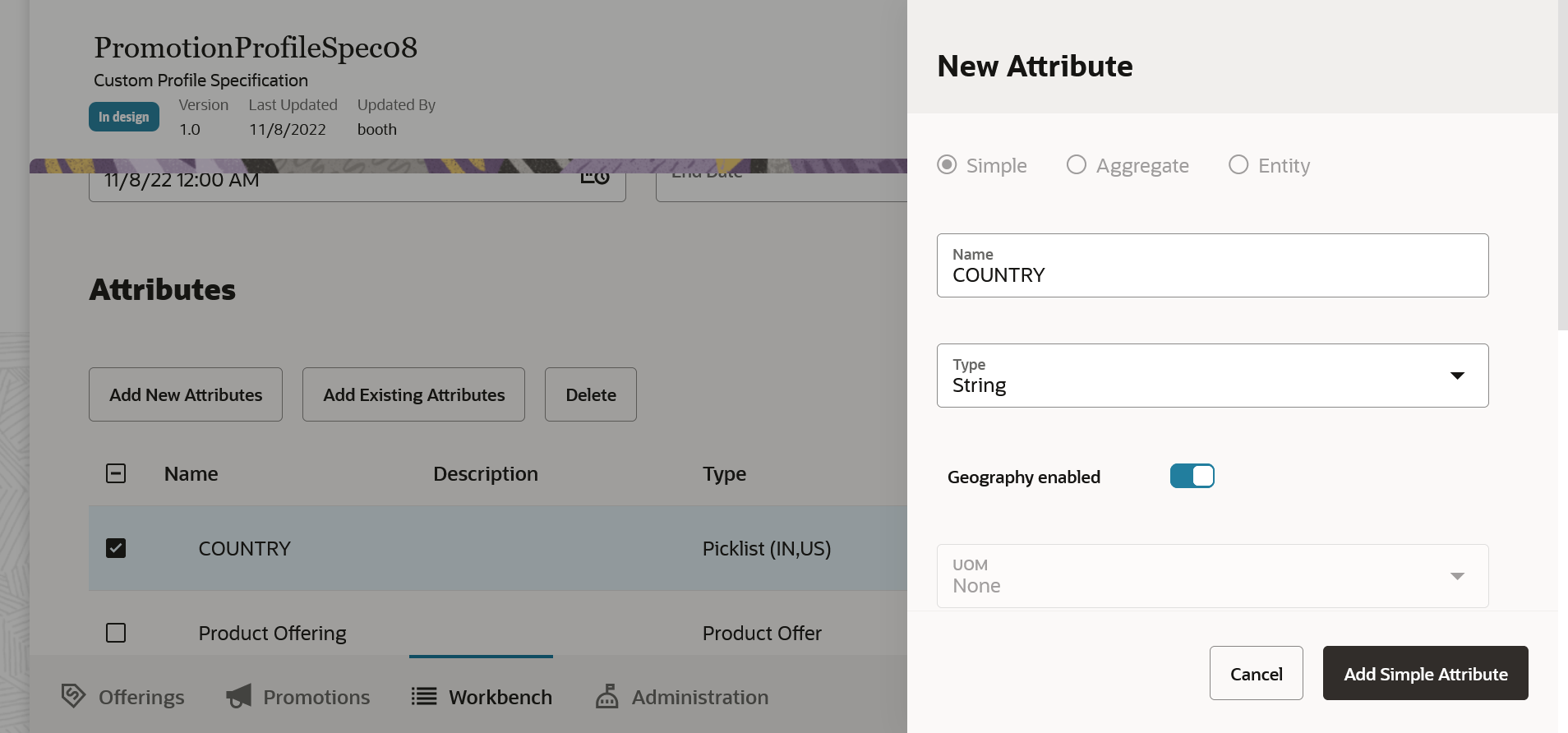The height and width of the screenshot is (733, 1568).
Task: Click the Offerings tag icon
Action: (73, 696)
